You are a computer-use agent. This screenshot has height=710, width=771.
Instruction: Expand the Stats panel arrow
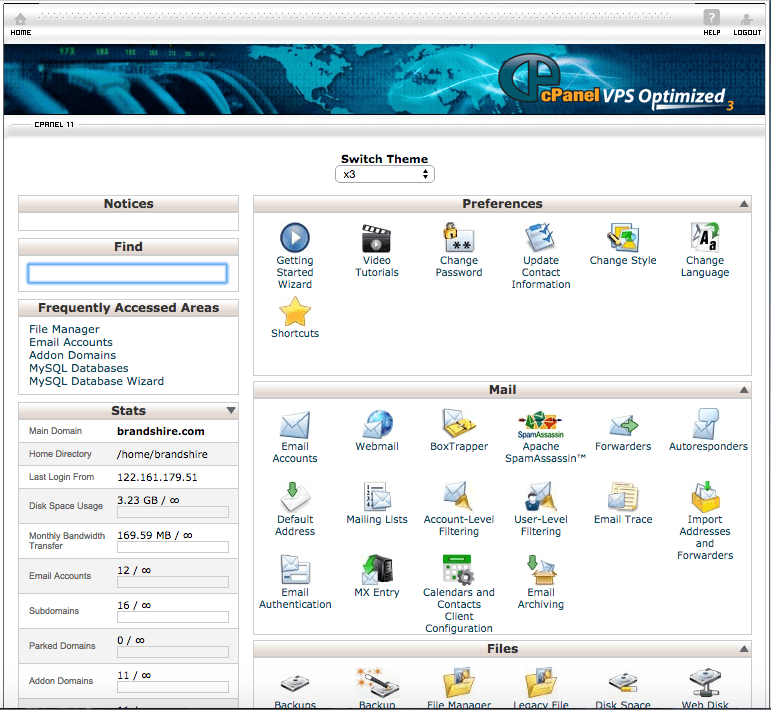click(231, 410)
